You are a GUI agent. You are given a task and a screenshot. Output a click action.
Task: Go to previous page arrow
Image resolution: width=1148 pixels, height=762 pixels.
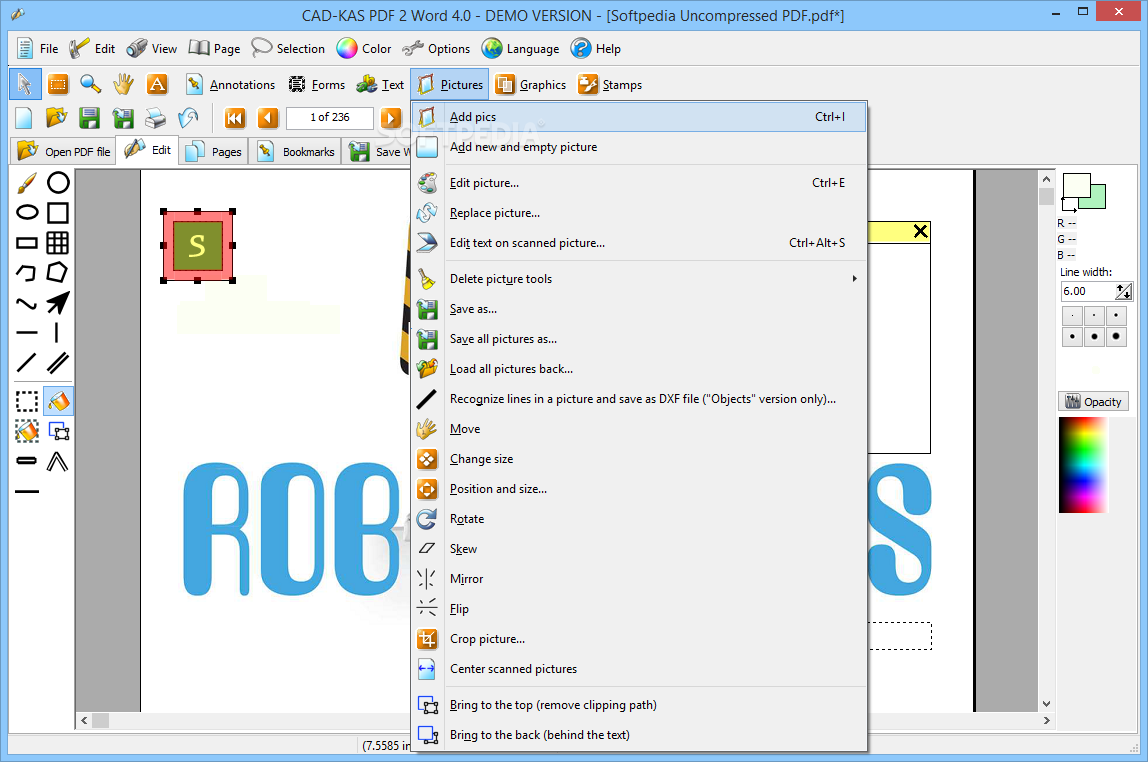pos(268,118)
